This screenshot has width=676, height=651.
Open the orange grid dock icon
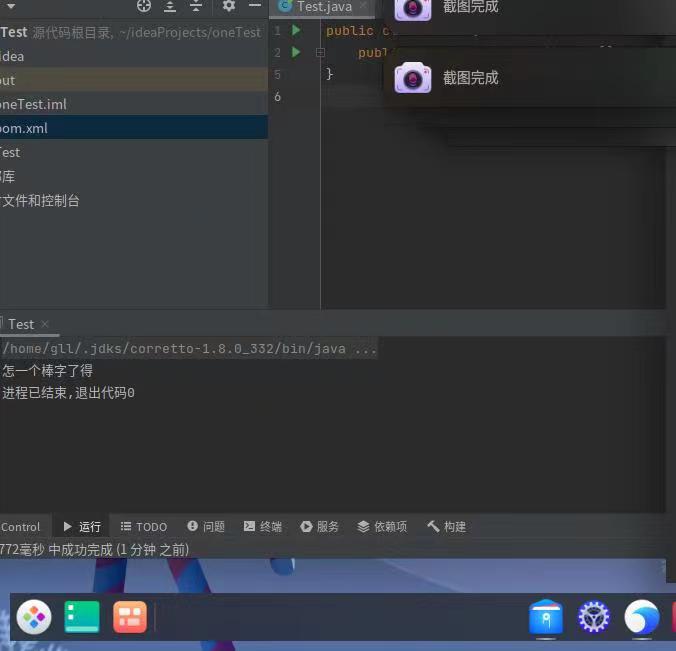pyautogui.click(x=130, y=617)
